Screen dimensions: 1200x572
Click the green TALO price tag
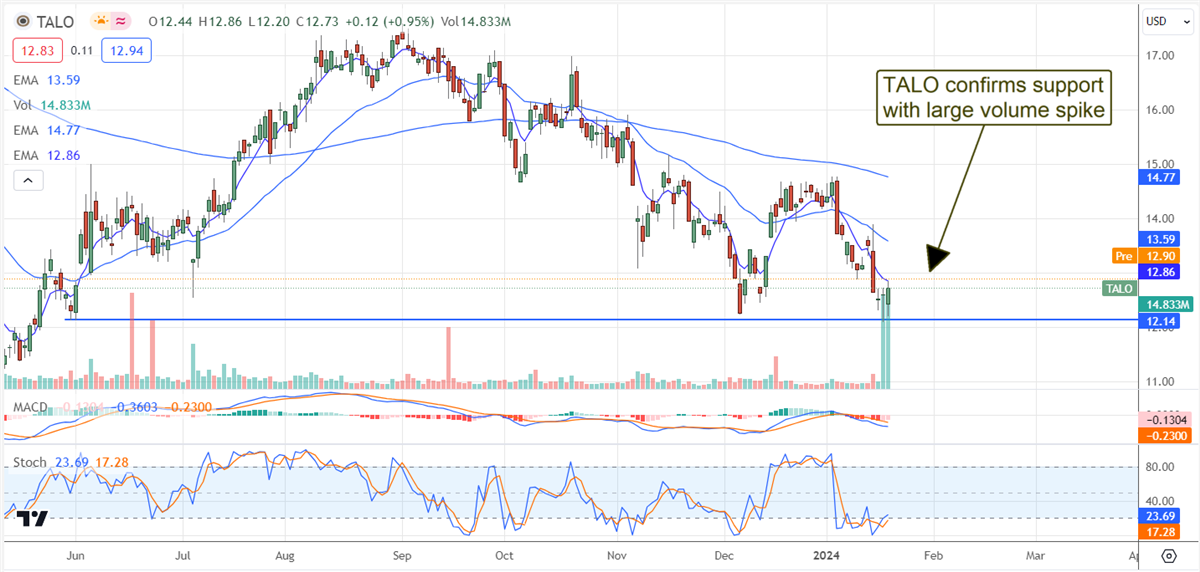(1119, 288)
